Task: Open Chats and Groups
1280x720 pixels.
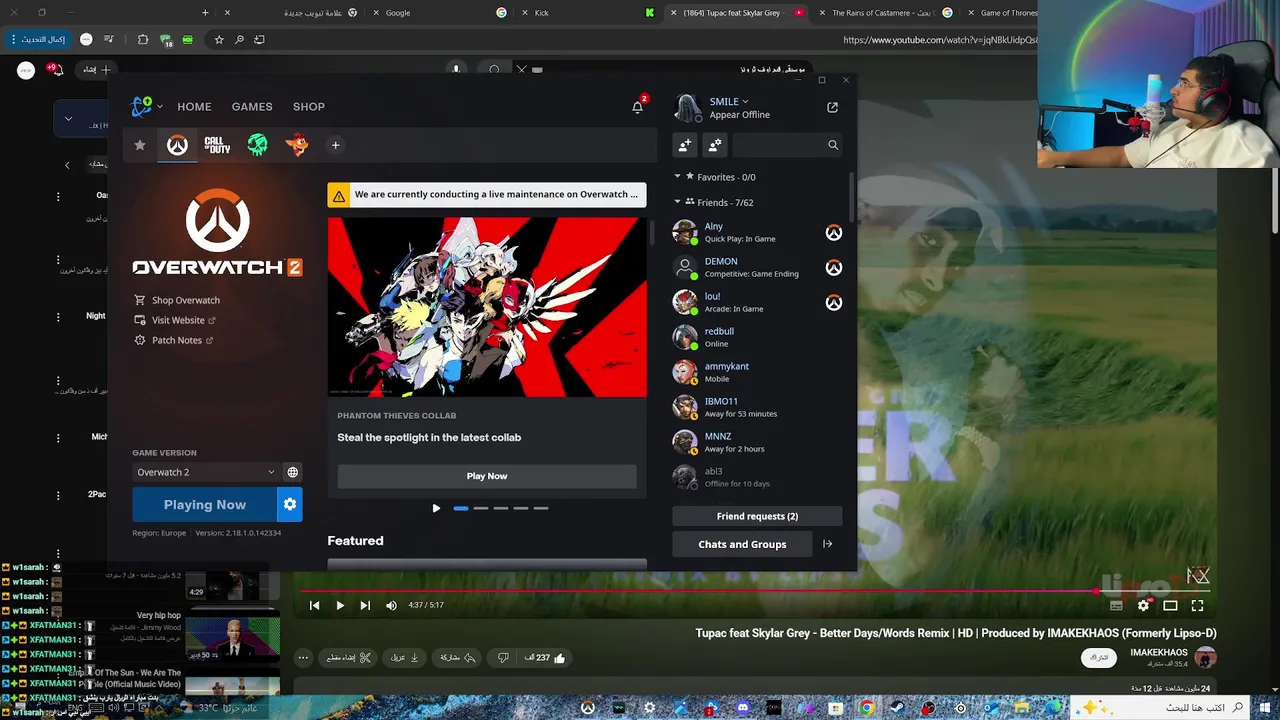Action: [x=742, y=544]
